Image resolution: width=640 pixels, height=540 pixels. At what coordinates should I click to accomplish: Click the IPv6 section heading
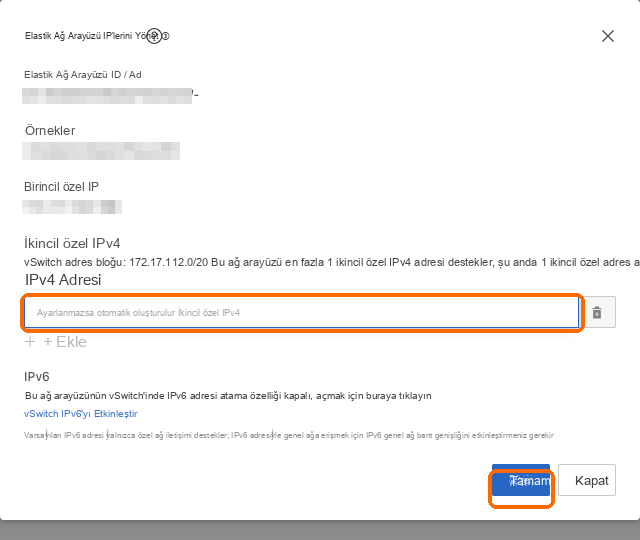(x=37, y=377)
